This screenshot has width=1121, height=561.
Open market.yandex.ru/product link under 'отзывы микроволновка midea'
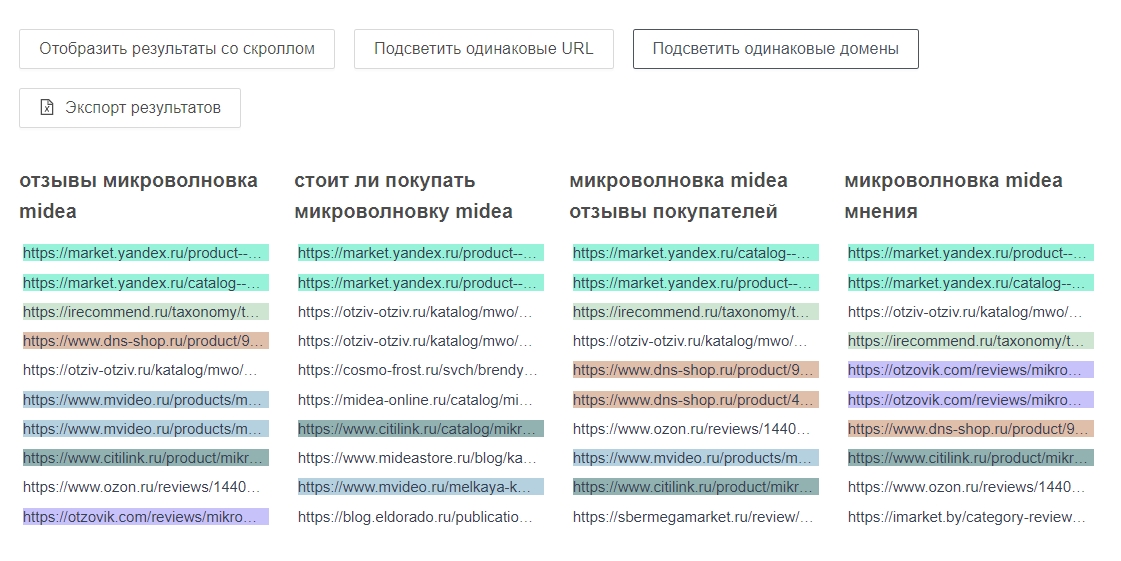(x=146, y=253)
